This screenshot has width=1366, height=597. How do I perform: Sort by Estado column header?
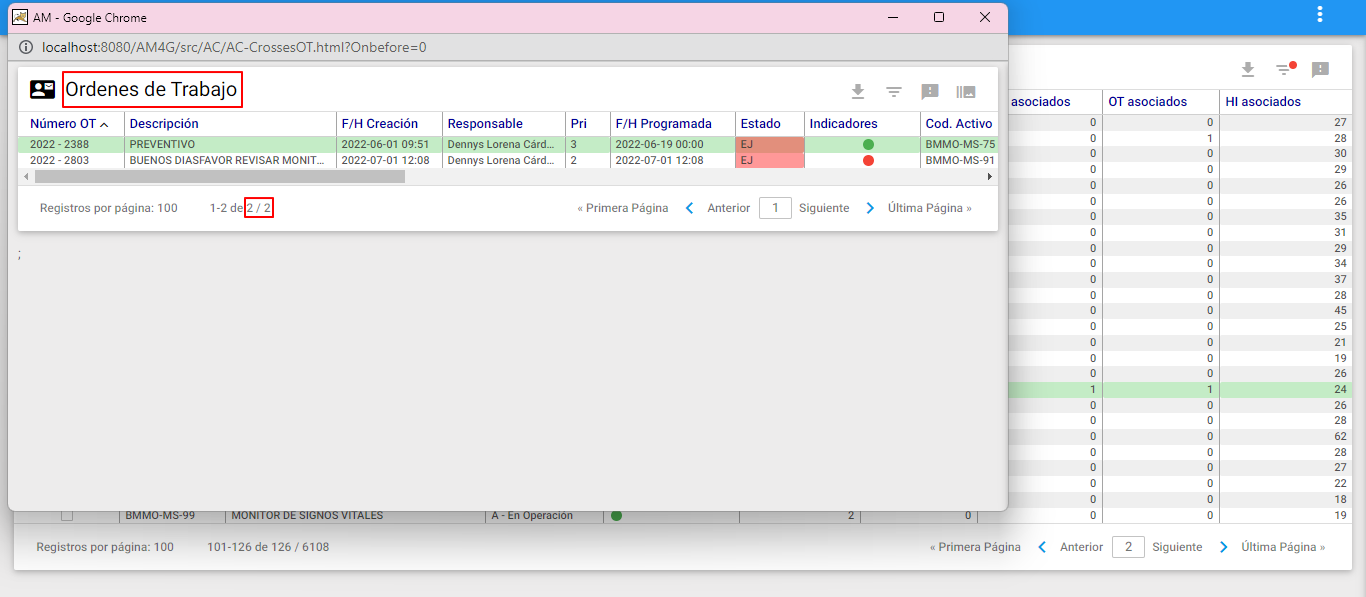(x=761, y=124)
